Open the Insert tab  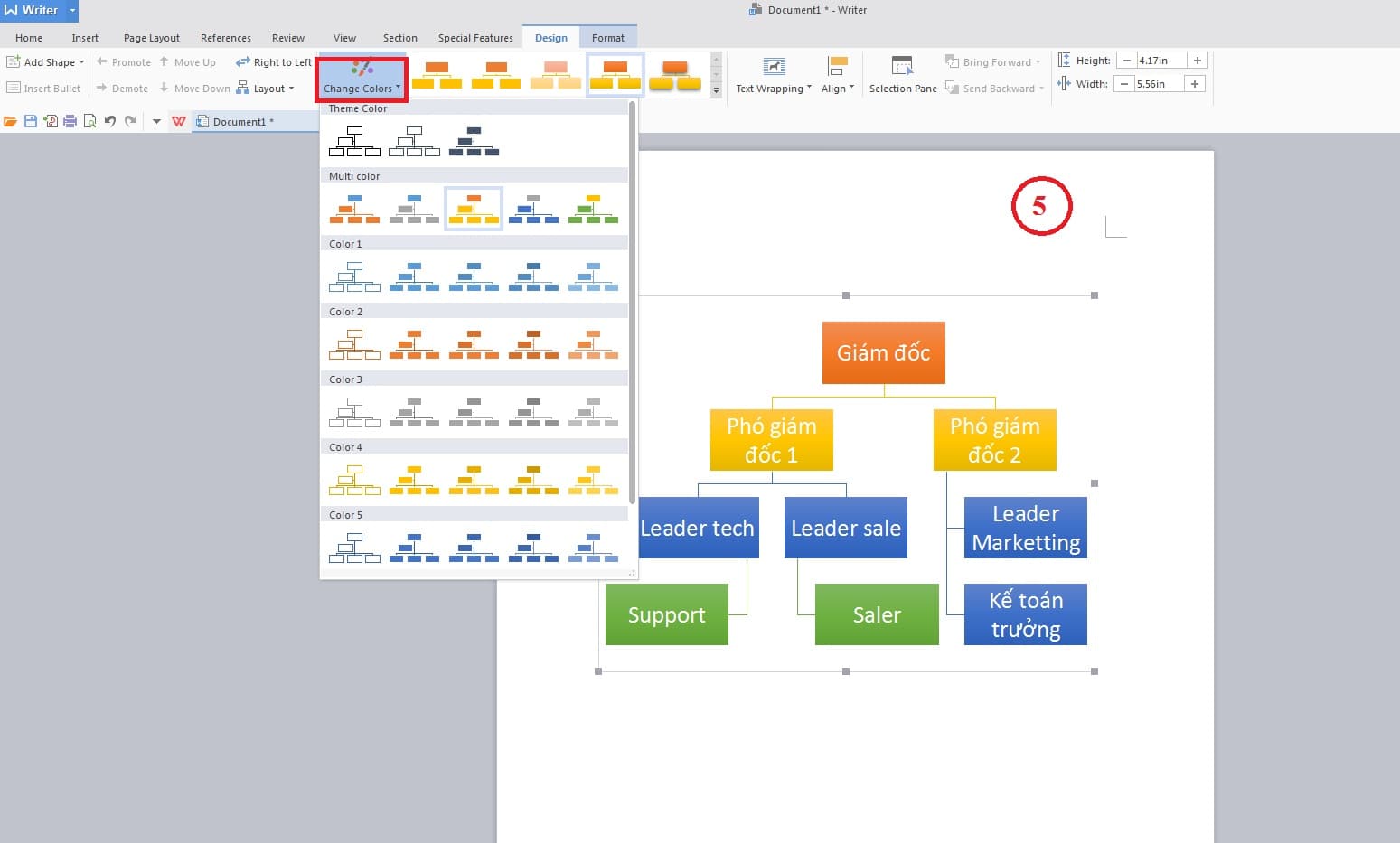click(x=85, y=38)
